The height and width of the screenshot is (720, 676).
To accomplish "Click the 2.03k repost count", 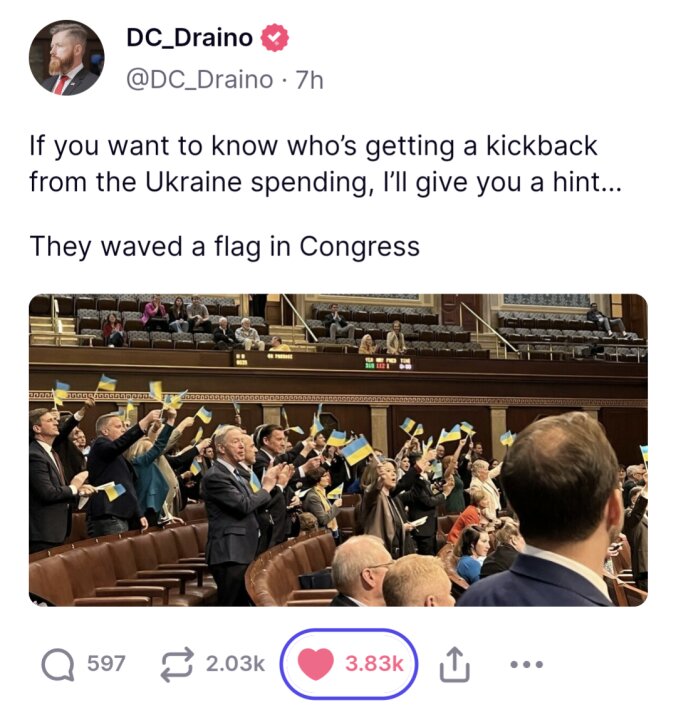I will (236, 664).
